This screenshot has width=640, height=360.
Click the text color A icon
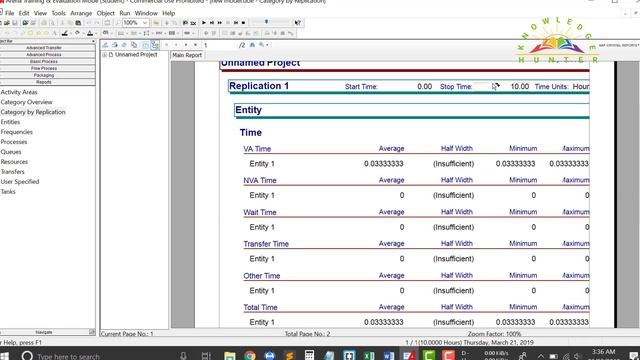(x=90, y=33)
